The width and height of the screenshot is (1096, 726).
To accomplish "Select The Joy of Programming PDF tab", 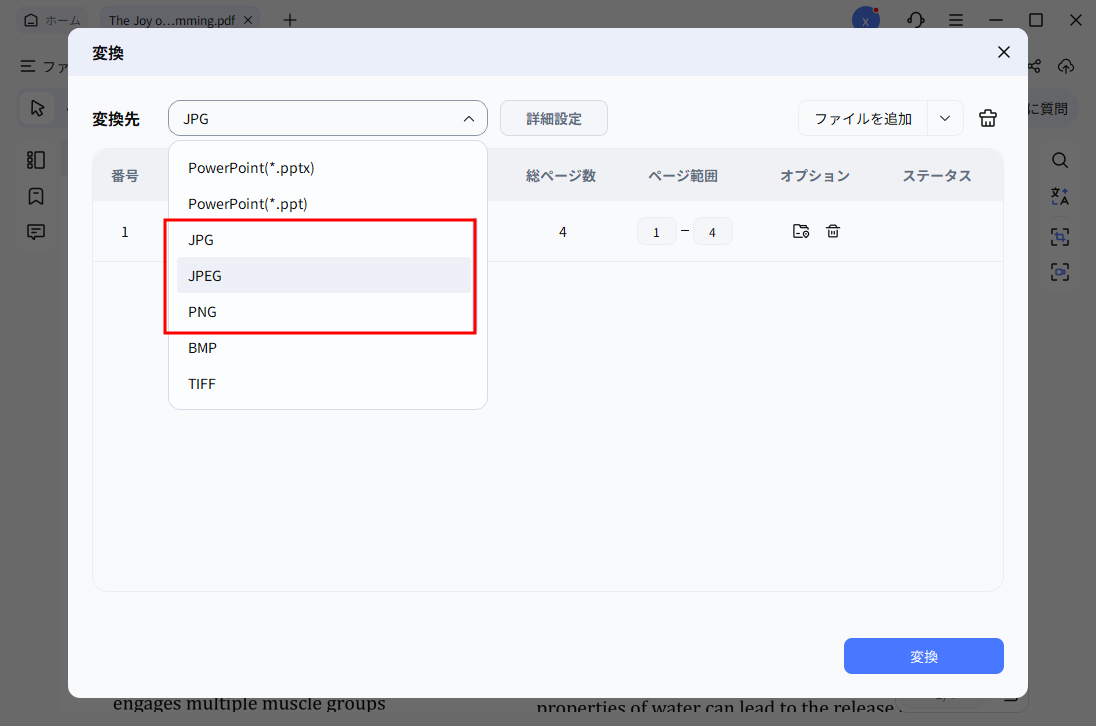I will (170, 19).
